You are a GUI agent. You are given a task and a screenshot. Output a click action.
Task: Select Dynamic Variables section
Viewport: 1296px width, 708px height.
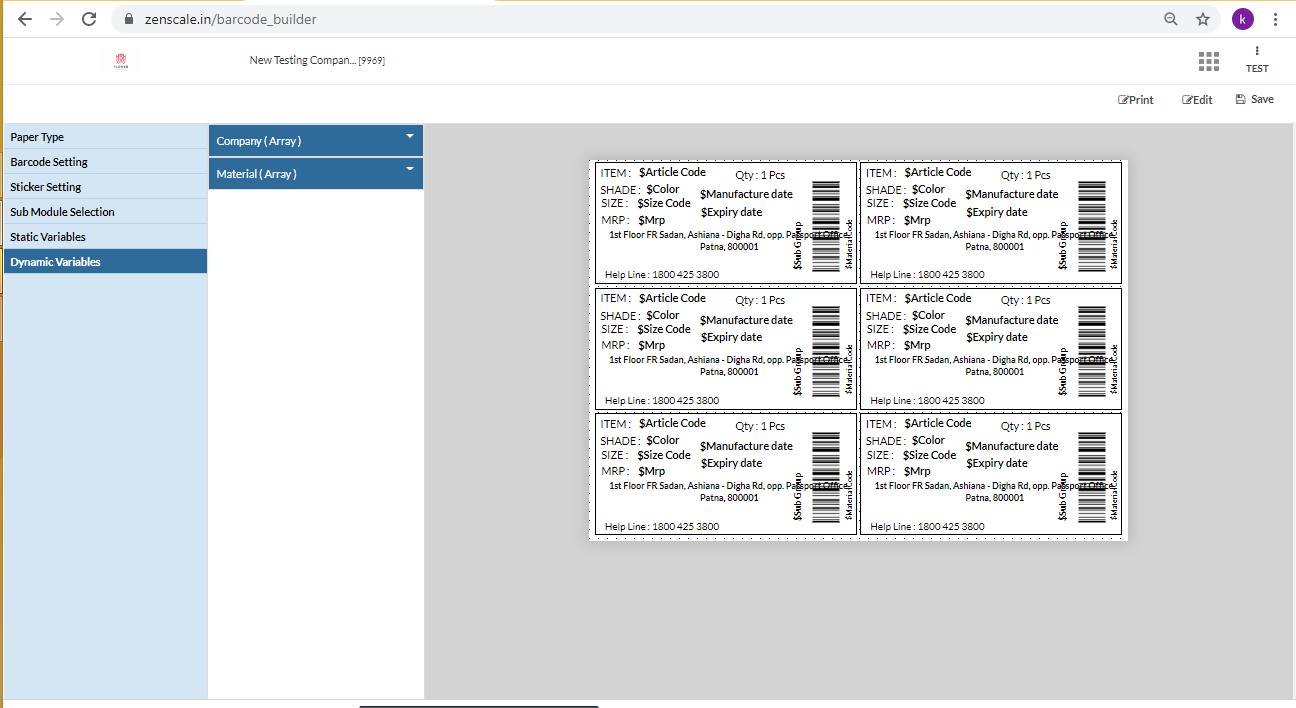point(105,262)
